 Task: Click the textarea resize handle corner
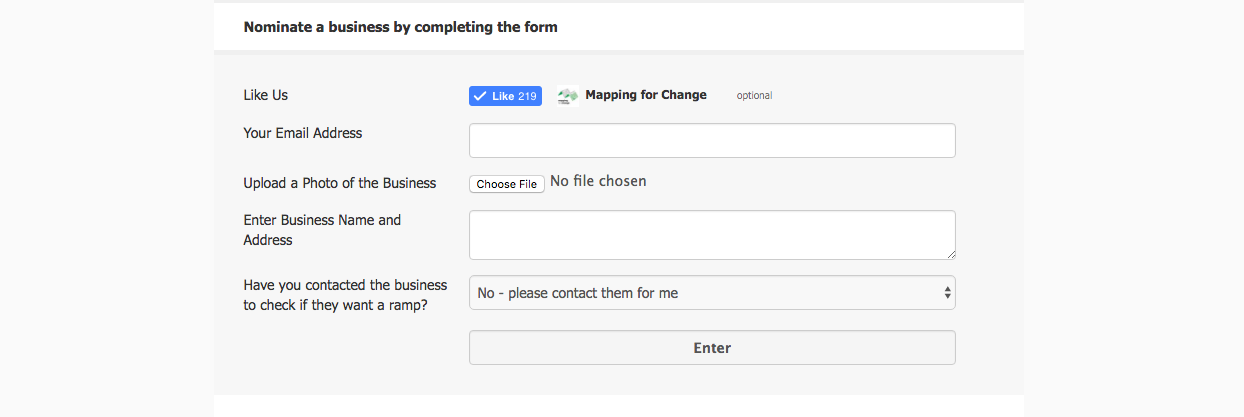coord(951,255)
